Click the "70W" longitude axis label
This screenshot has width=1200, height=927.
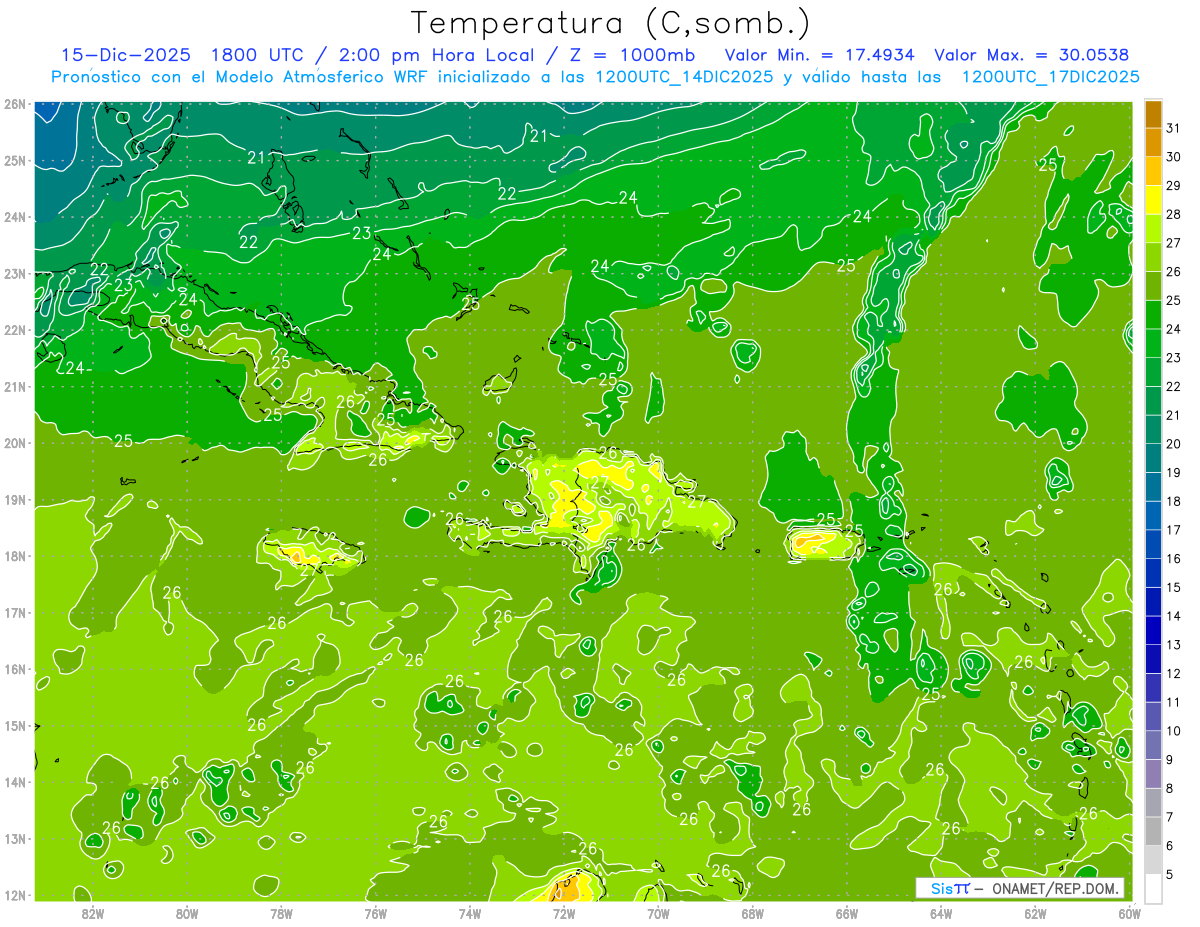coord(658,913)
